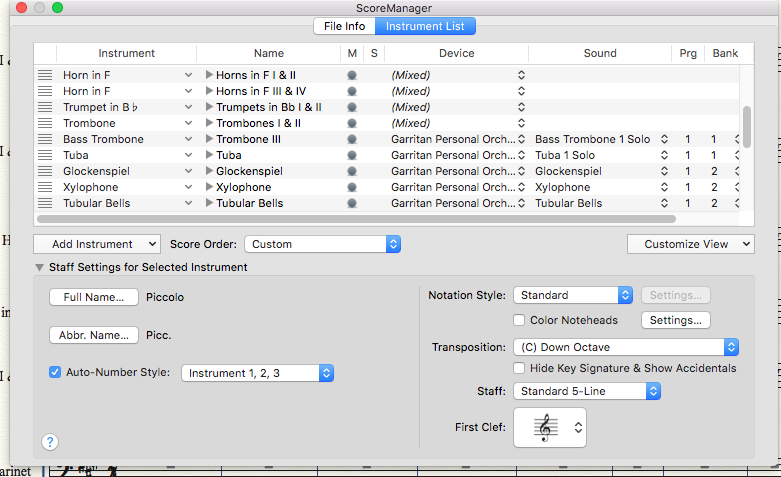Expand the Horns in F I & II staff
The image size is (781, 477).
[x=209, y=76]
